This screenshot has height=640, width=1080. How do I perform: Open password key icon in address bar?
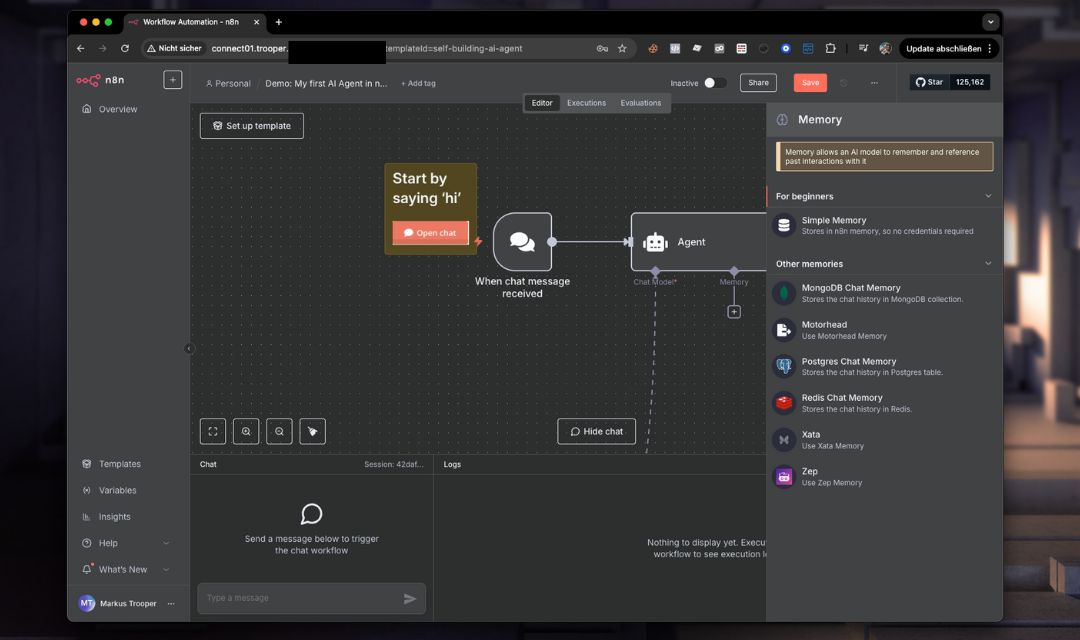(602, 48)
